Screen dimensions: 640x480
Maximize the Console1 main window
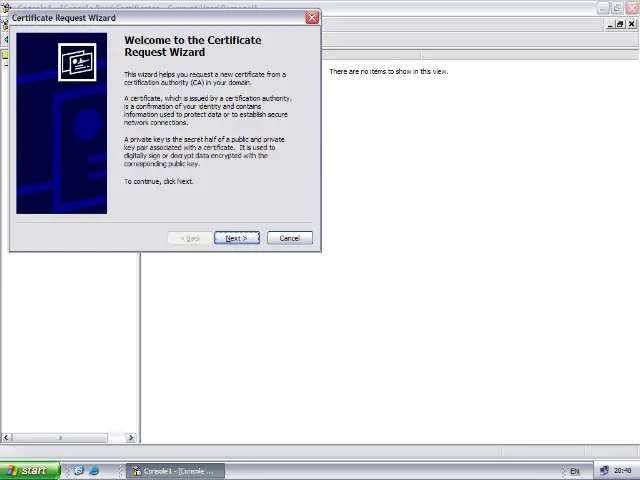(x=617, y=8)
